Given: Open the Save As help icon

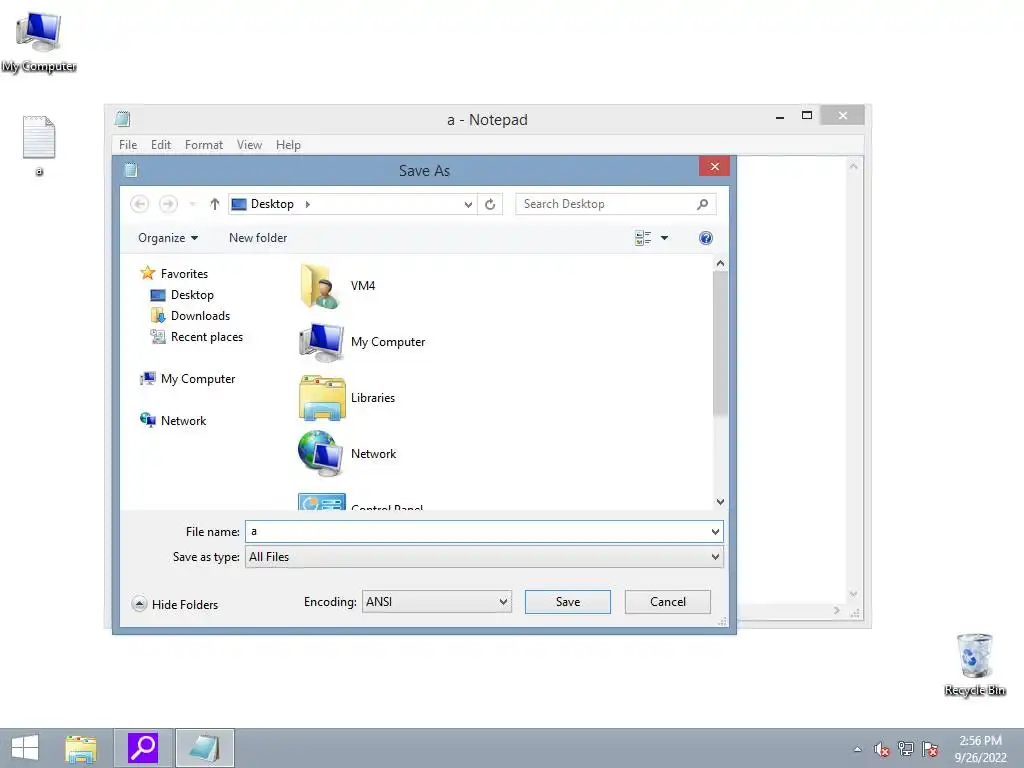Looking at the screenshot, I should (705, 238).
